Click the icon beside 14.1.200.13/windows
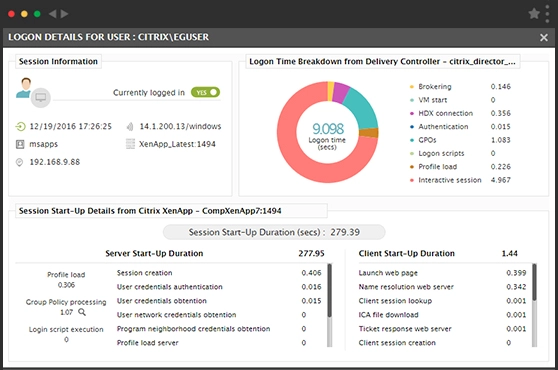558x370 pixels. point(130,126)
